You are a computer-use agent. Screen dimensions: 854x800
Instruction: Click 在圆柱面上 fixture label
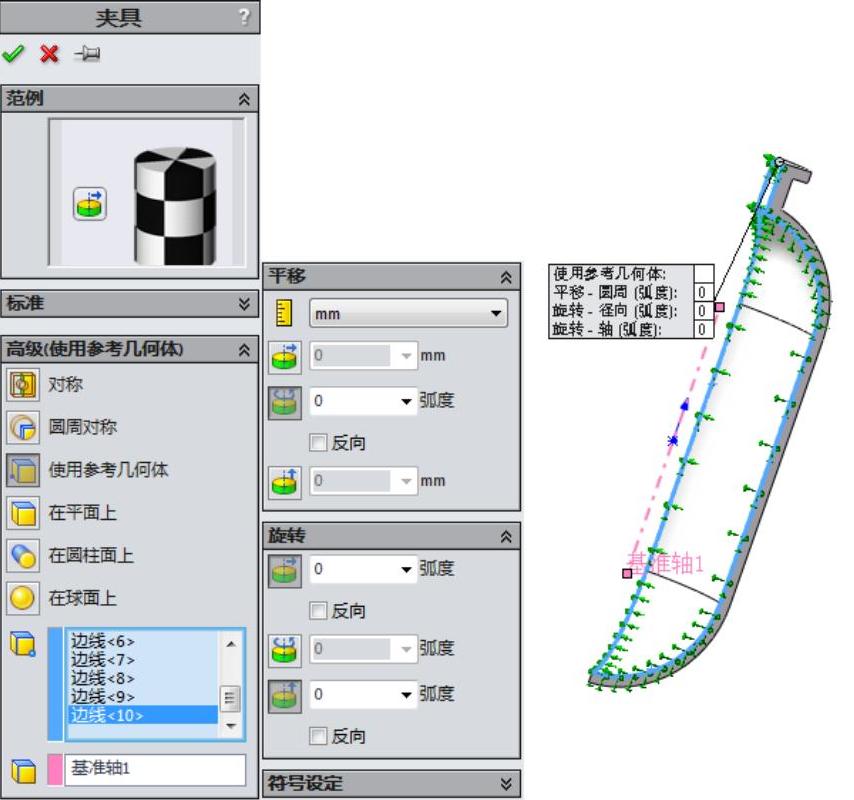[x=91, y=555]
